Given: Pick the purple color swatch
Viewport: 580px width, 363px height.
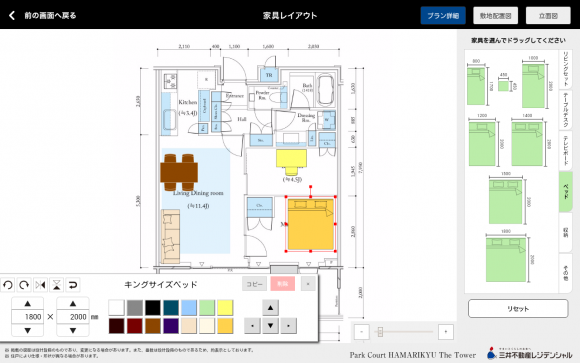Looking at the screenshot, I should (x=171, y=326).
